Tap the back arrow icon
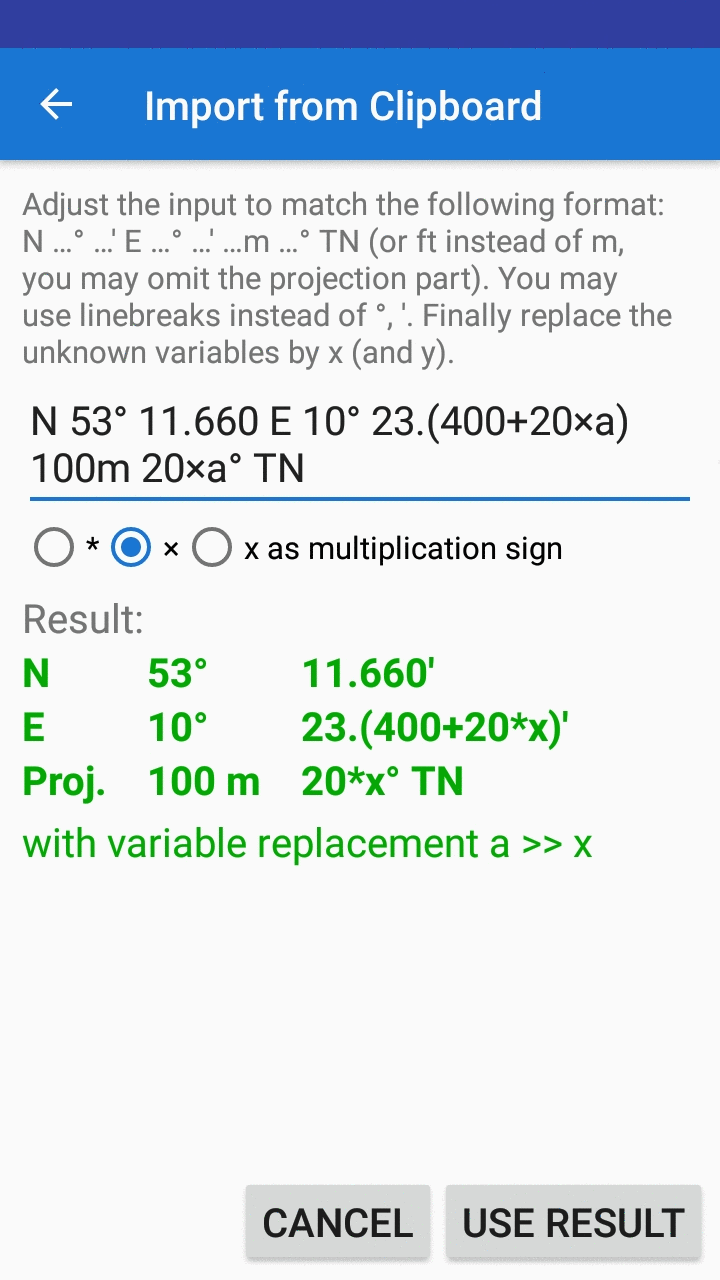 click(x=56, y=105)
